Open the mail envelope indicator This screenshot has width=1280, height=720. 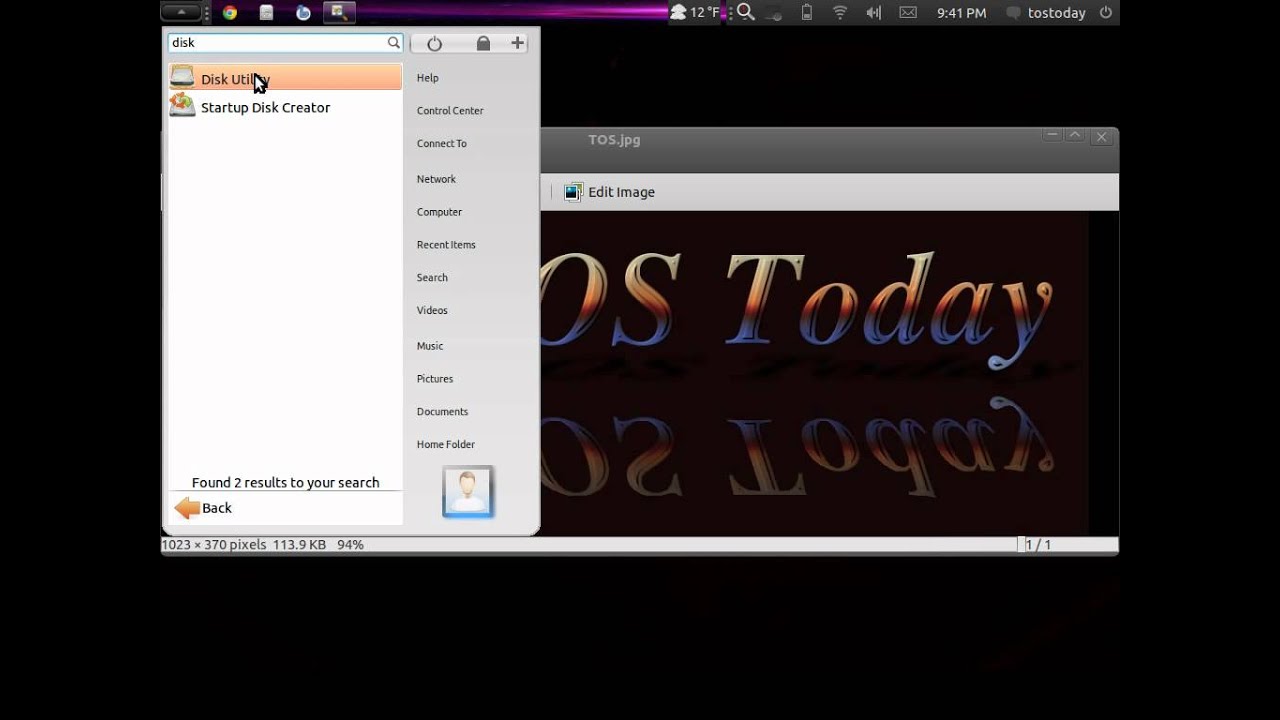pos(907,13)
